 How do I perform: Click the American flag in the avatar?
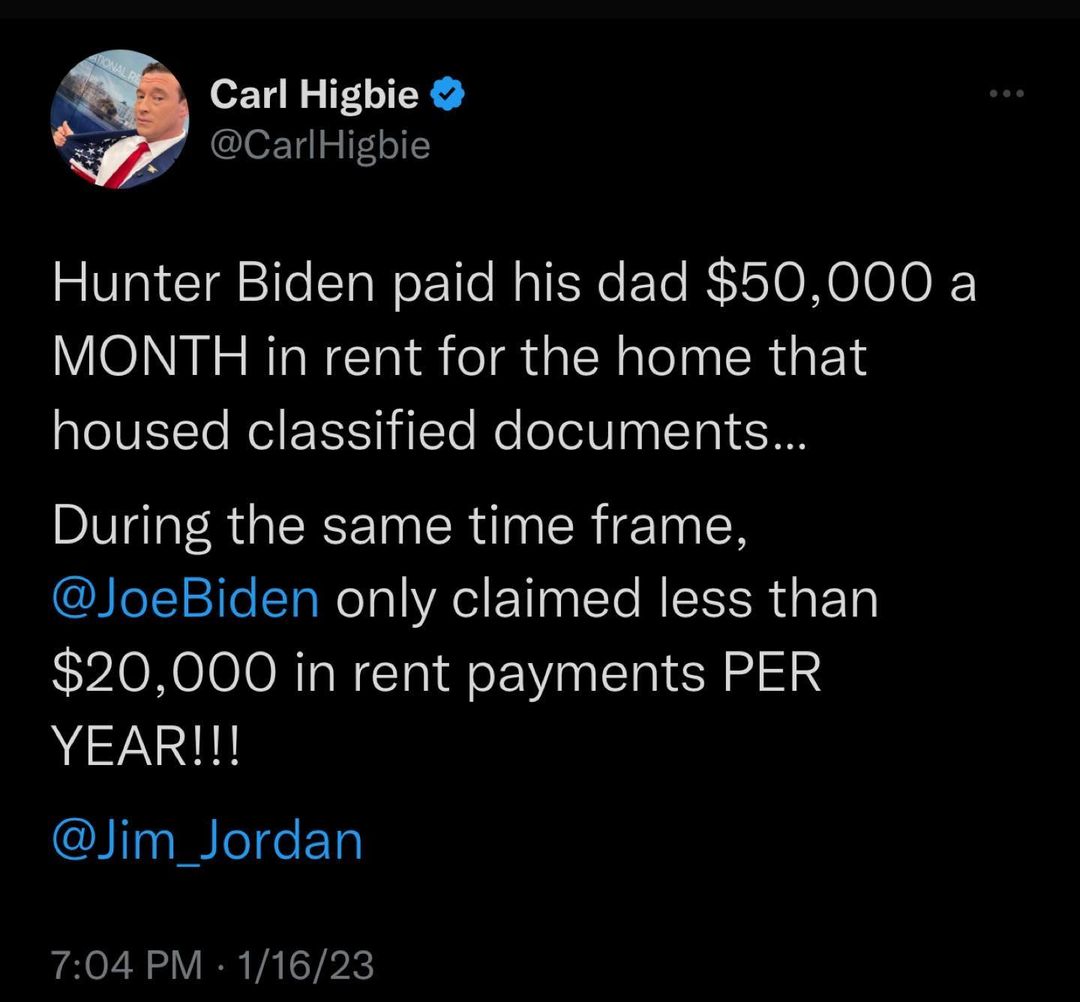point(88,155)
